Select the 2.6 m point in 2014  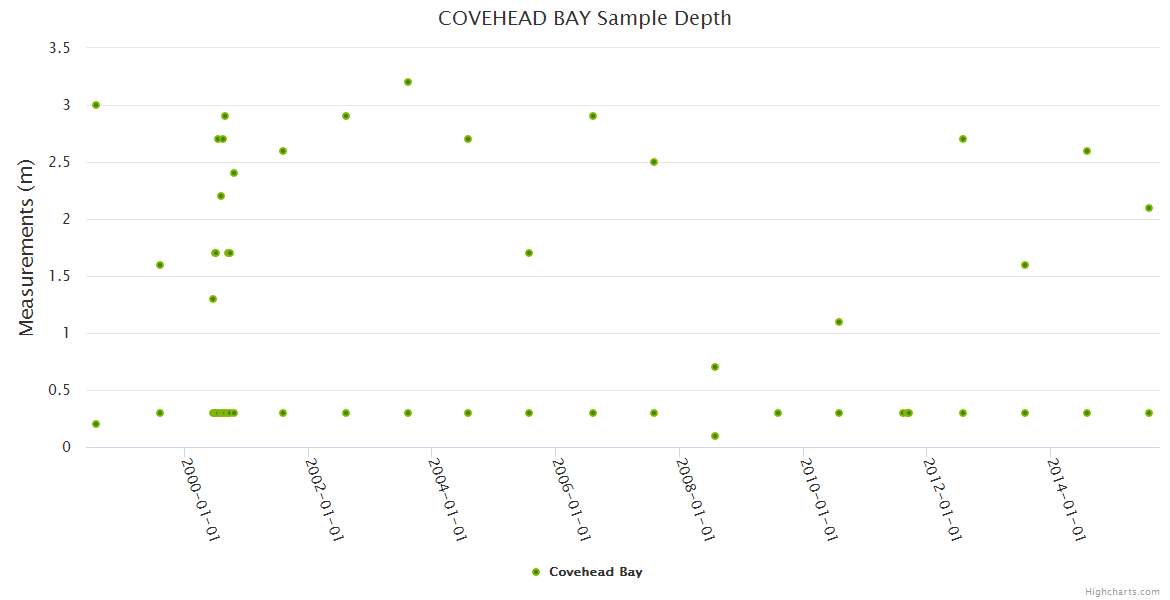tap(1087, 151)
